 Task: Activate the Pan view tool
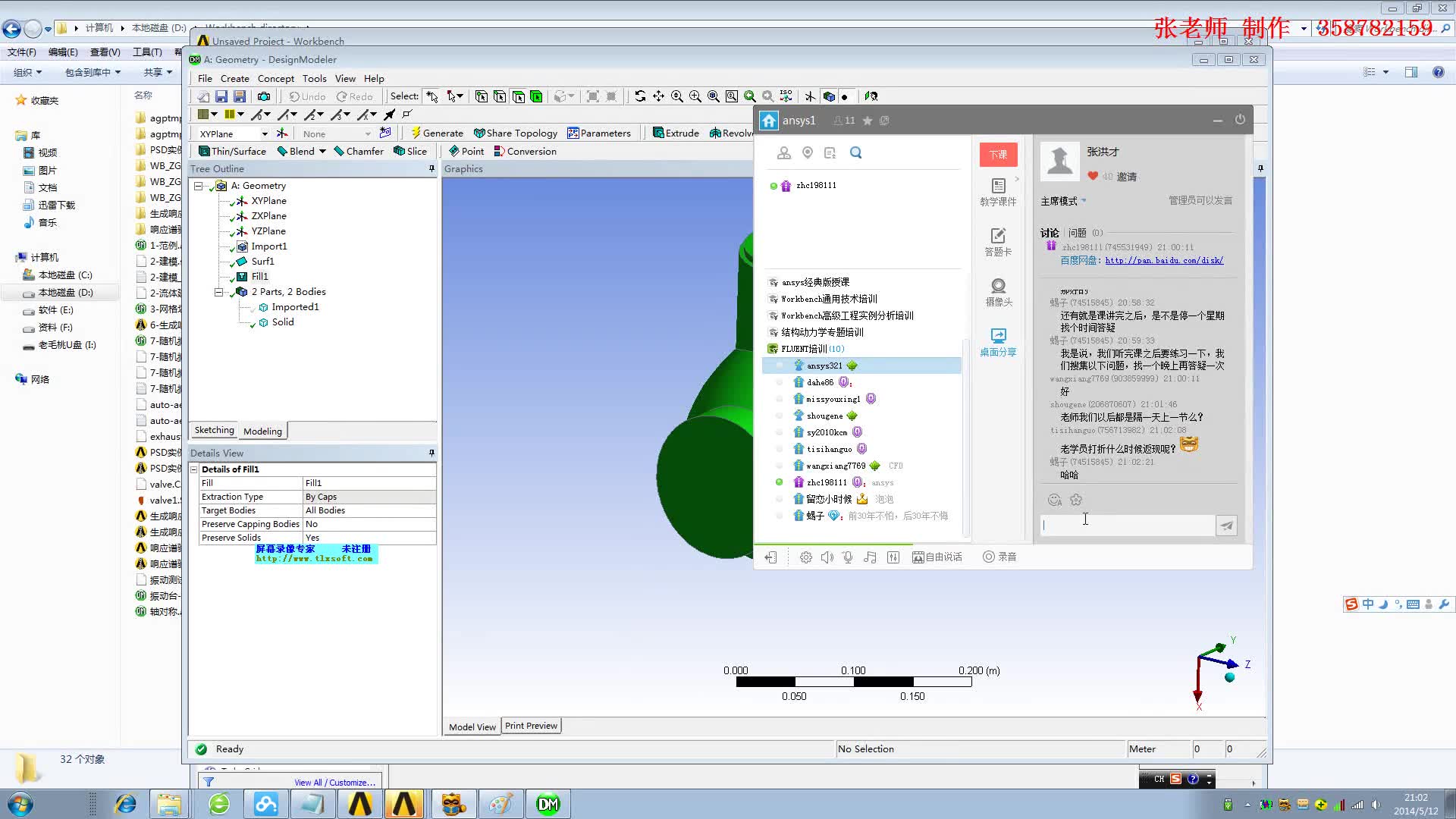coord(658,96)
